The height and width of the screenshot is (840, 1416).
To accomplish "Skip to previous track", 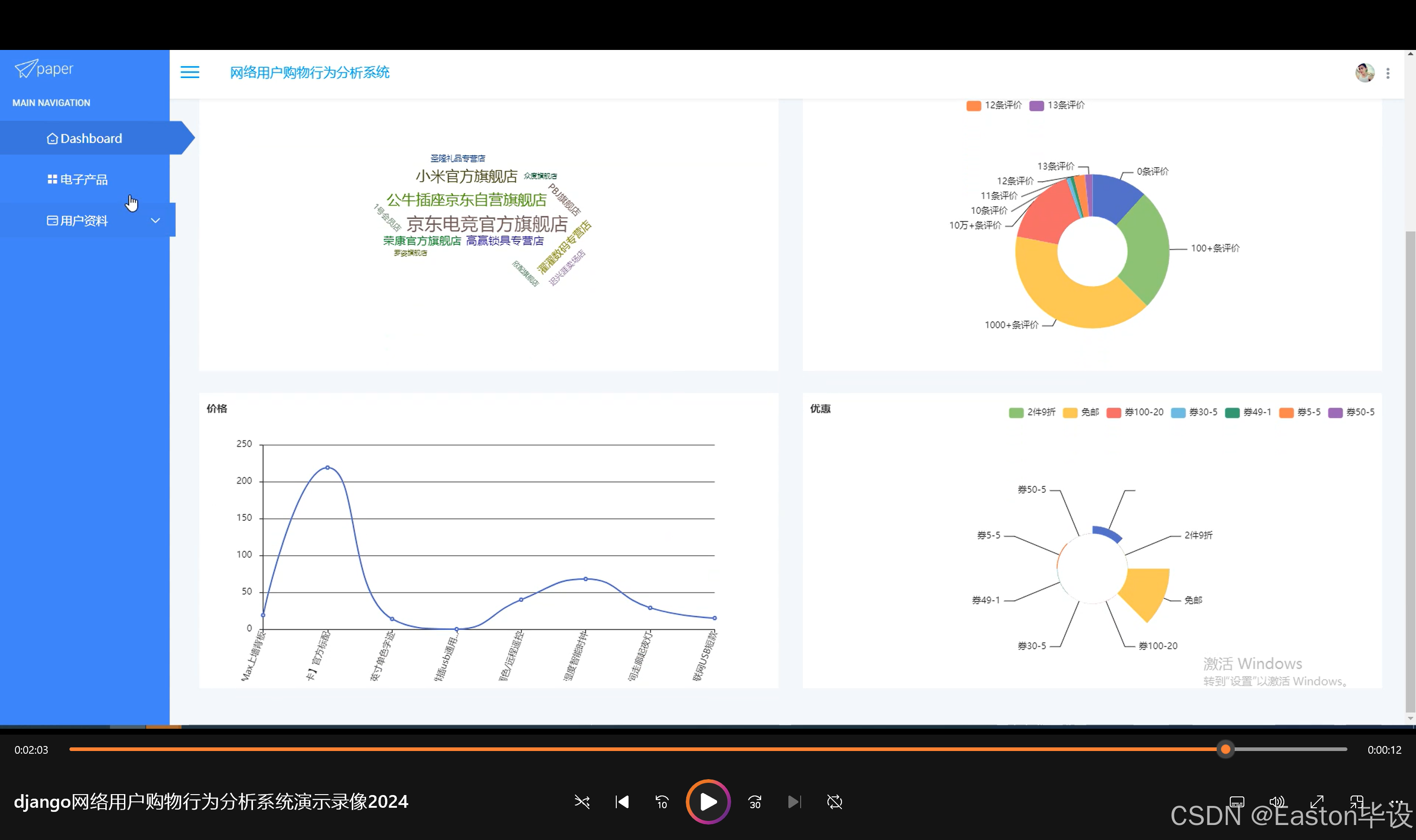I will (622, 801).
